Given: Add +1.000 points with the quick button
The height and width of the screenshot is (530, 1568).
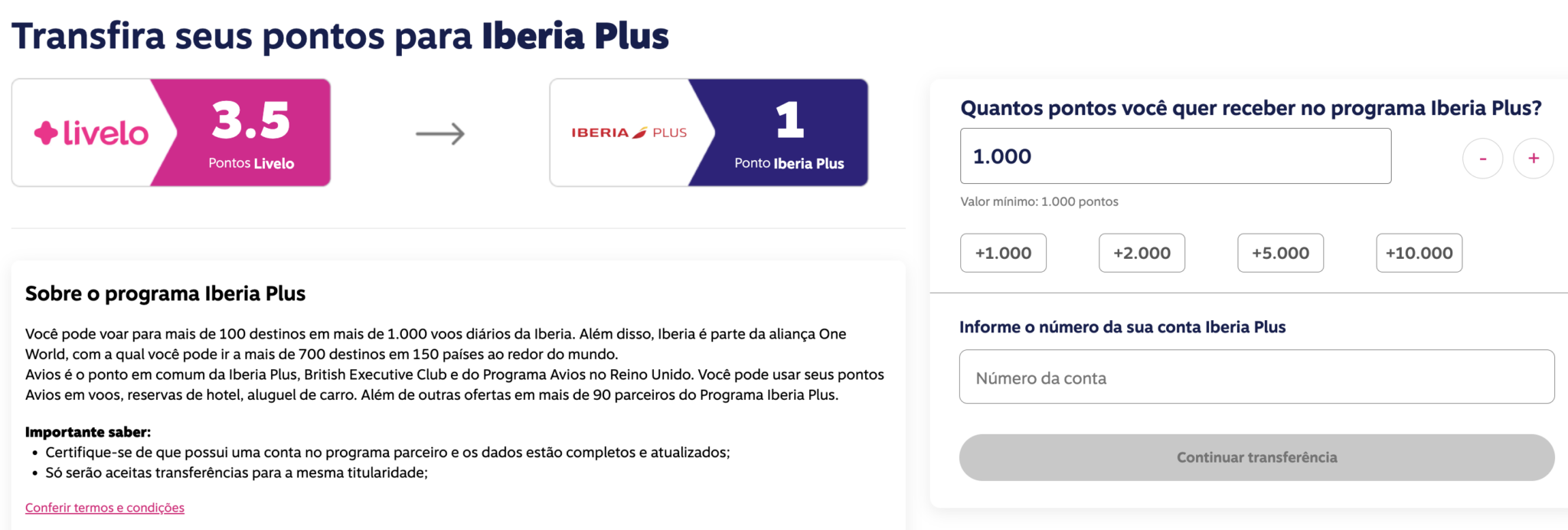Looking at the screenshot, I should pyautogui.click(x=1003, y=253).
